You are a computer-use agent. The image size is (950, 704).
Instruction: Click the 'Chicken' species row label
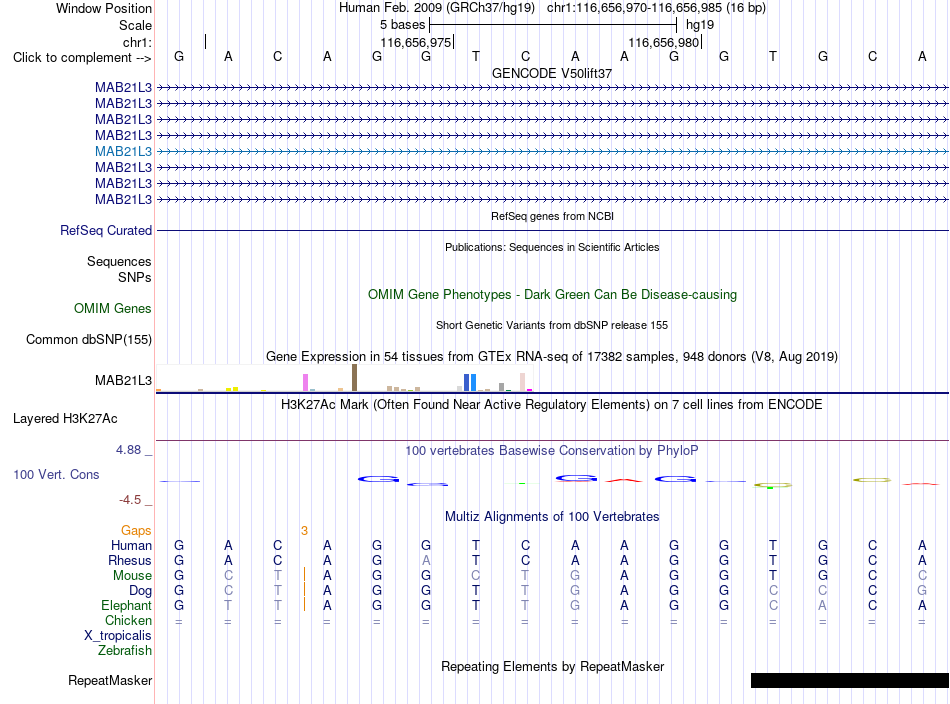128,620
